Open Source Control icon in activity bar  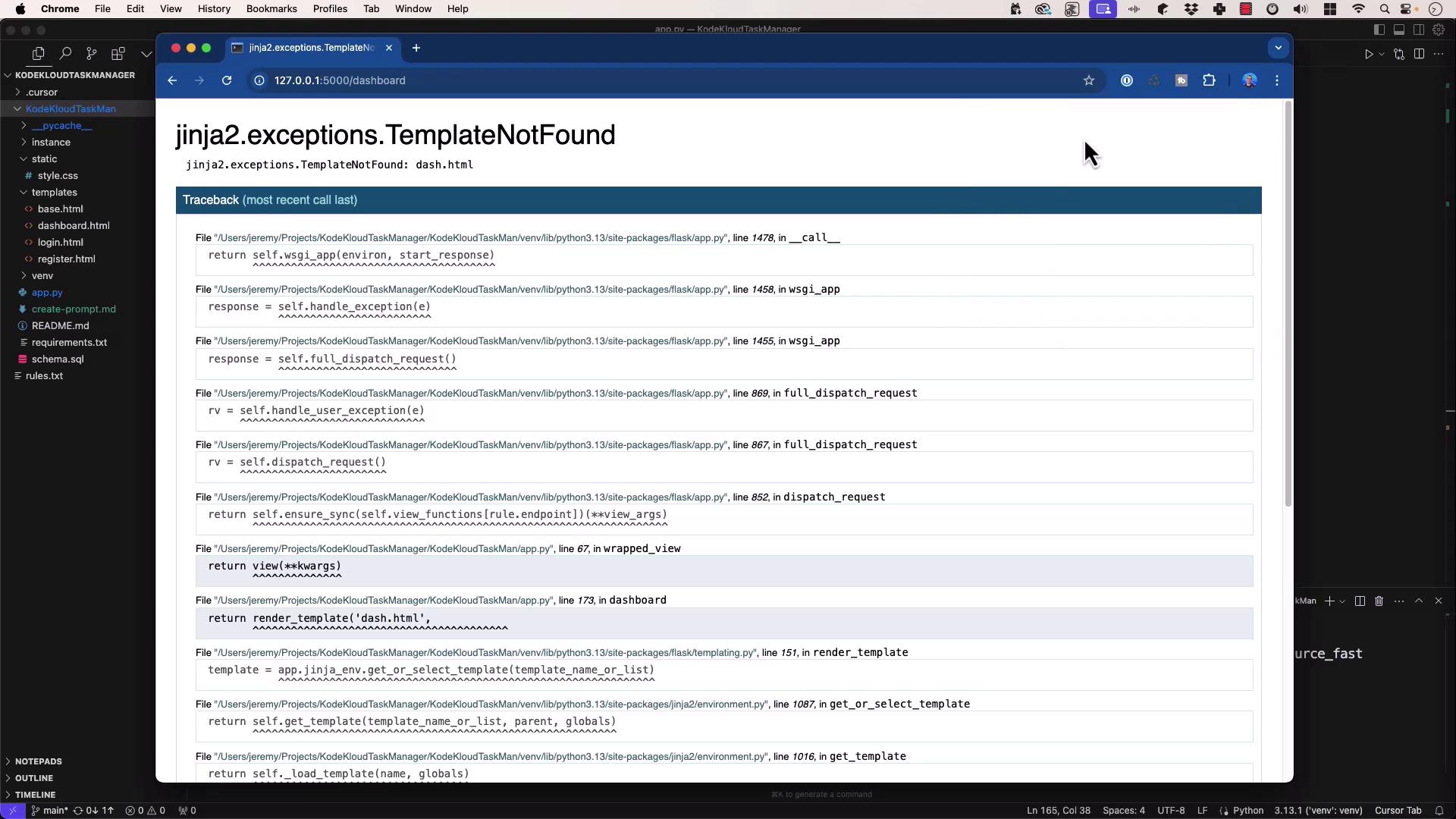click(x=92, y=54)
